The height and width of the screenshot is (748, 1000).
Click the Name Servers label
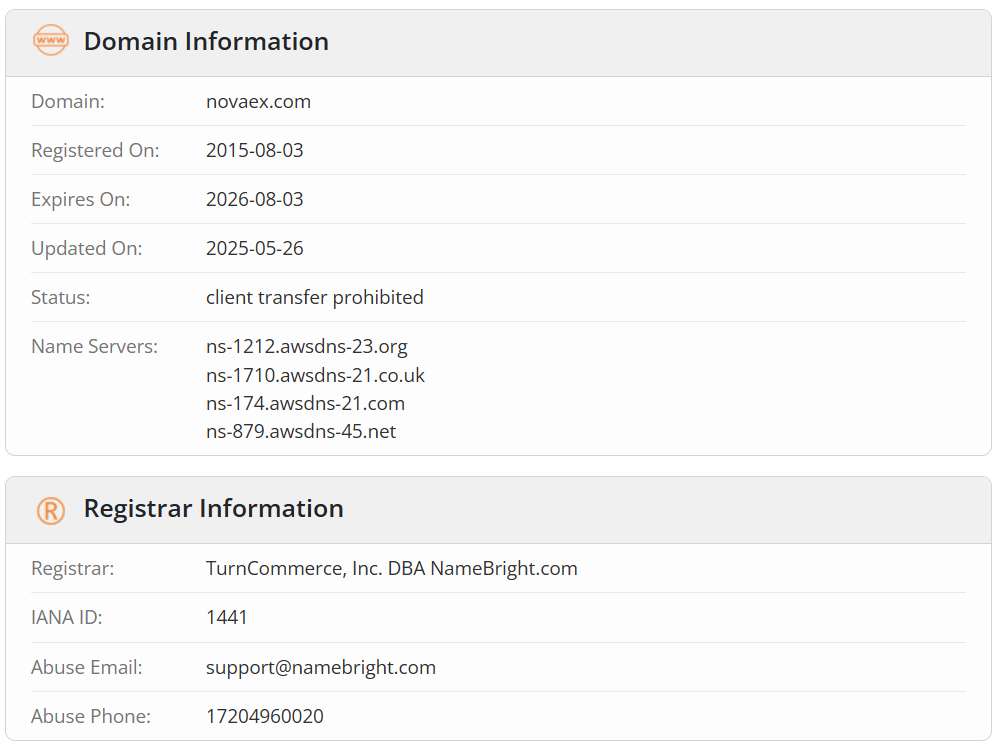(94, 346)
